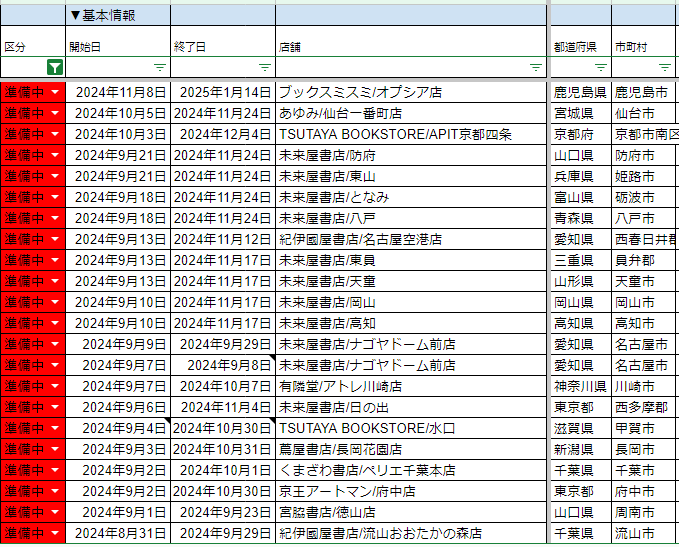Select city cell 砺波市
This screenshot has width=679, height=547.
pos(645,197)
